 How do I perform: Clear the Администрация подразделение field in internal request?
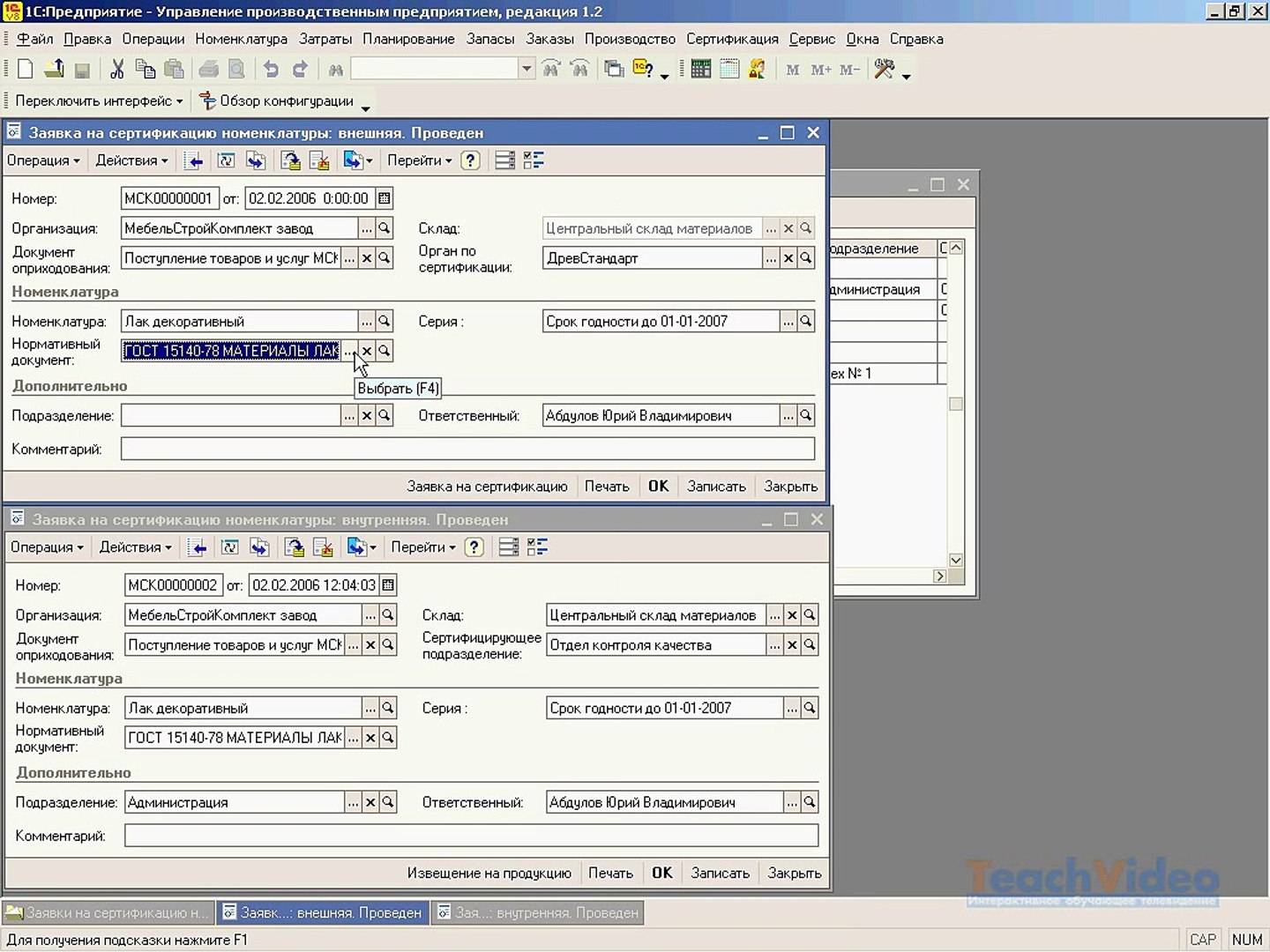[x=370, y=802]
